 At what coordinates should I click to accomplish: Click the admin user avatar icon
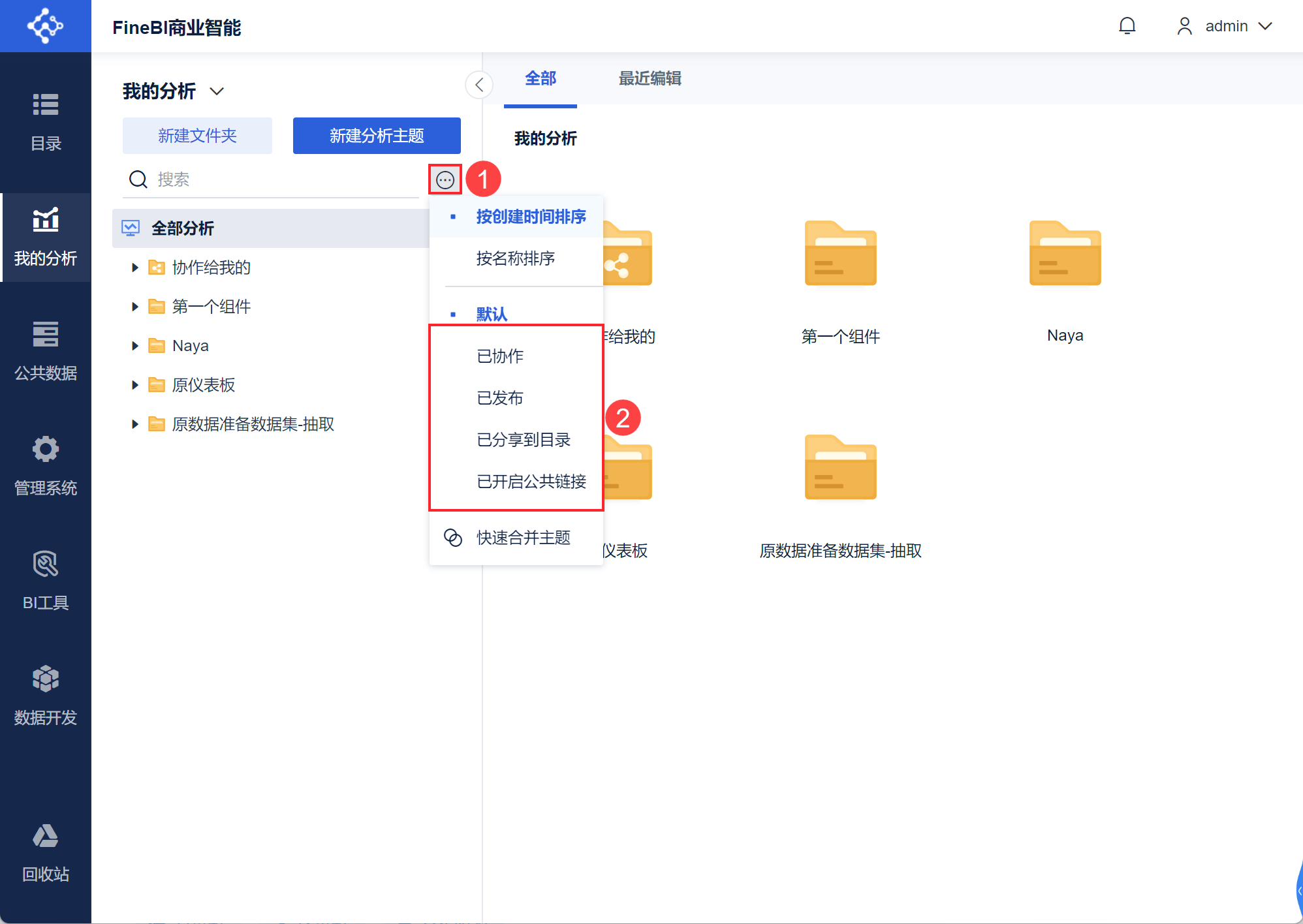point(1184,26)
